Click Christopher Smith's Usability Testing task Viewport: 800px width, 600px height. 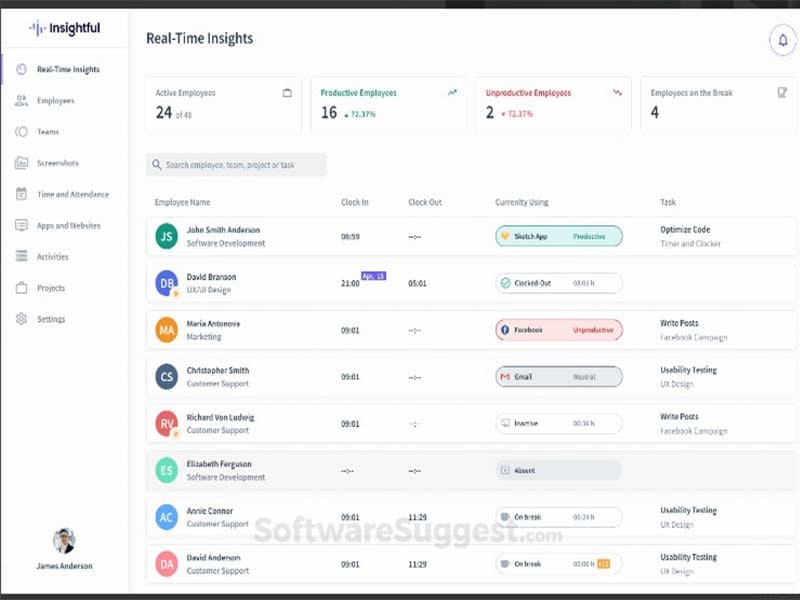click(688, 370)
